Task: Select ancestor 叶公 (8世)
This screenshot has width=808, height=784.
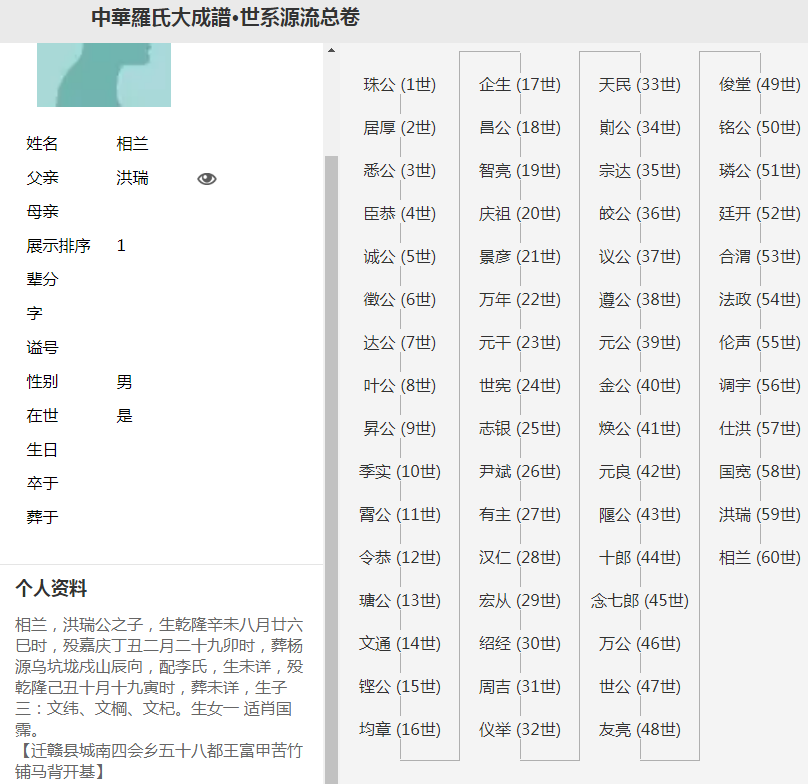Action: 399,386
